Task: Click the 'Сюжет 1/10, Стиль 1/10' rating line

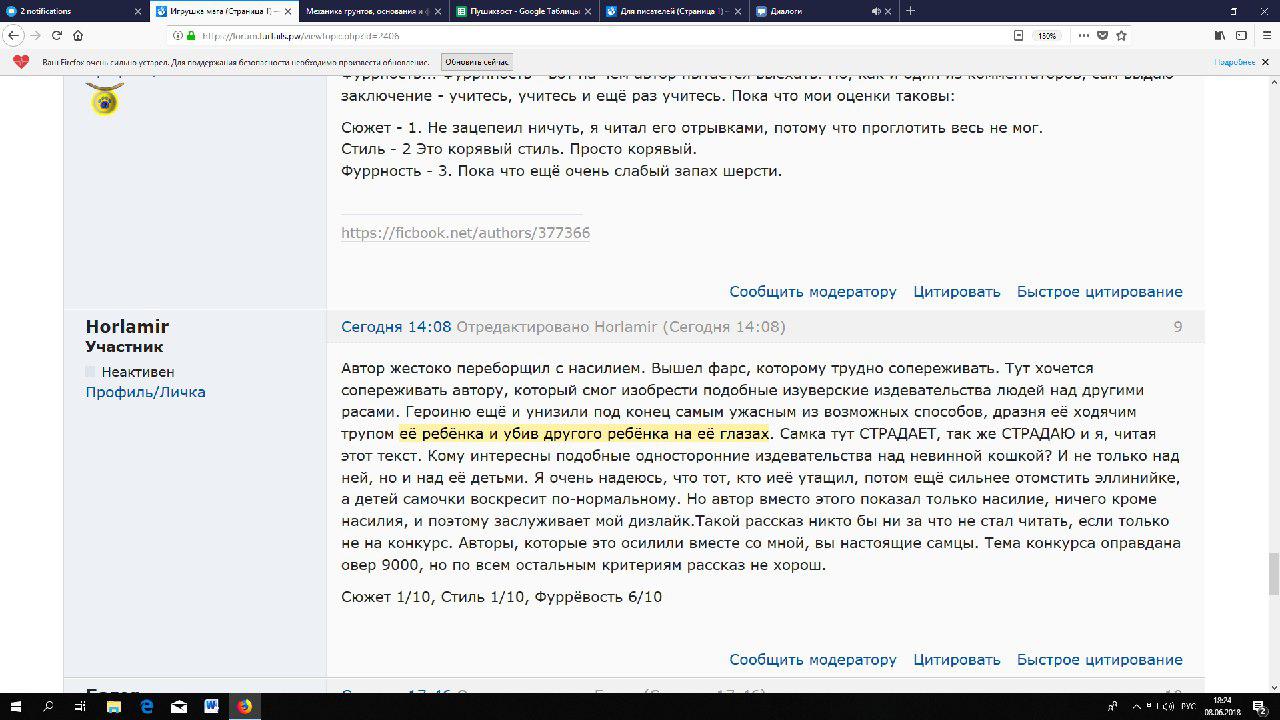Action: (501, 597)
